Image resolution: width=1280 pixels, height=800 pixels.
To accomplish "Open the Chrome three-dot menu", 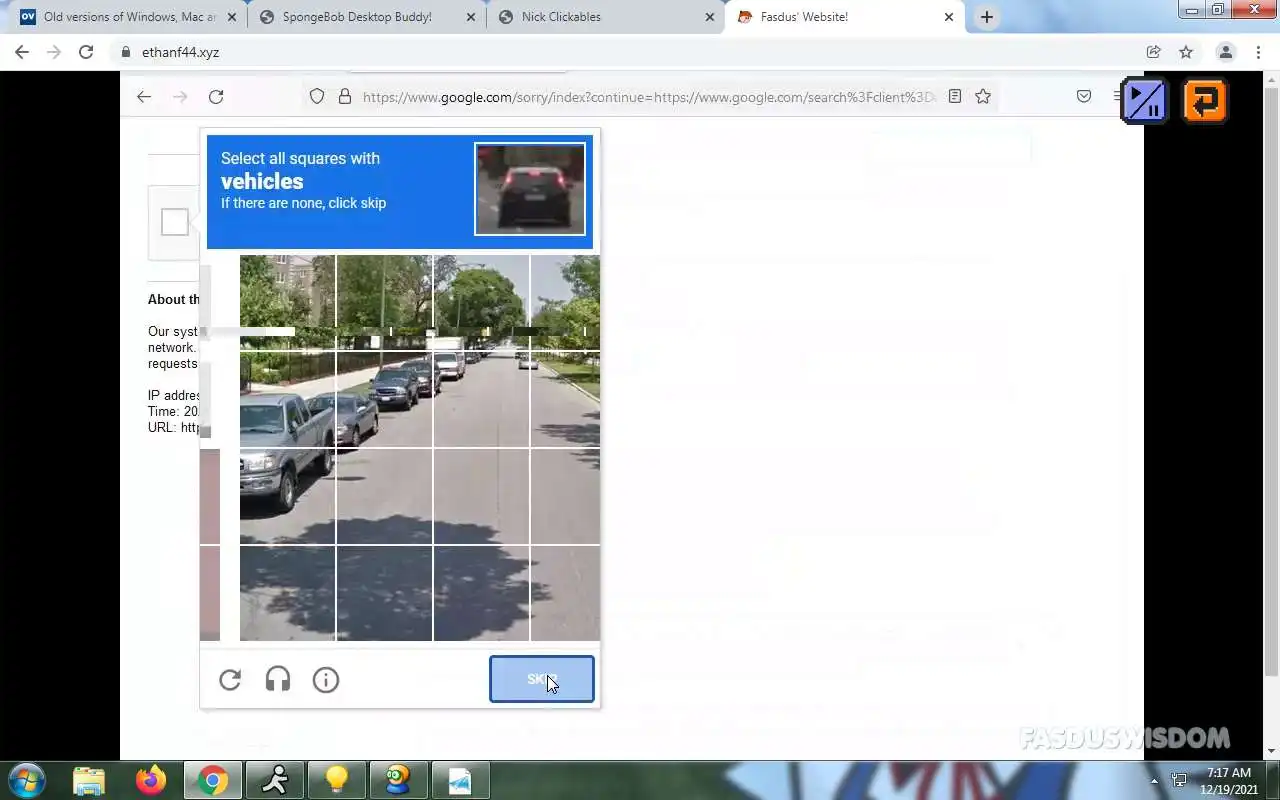I will pos(1258,52).
